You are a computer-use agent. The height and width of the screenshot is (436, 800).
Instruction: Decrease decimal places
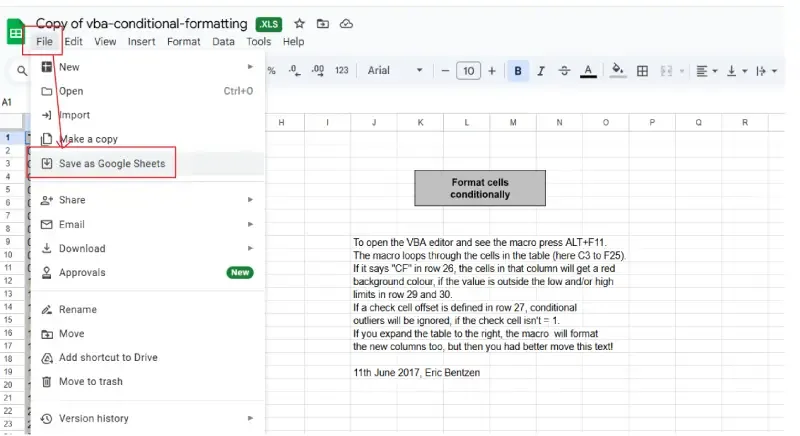[294, 71]
